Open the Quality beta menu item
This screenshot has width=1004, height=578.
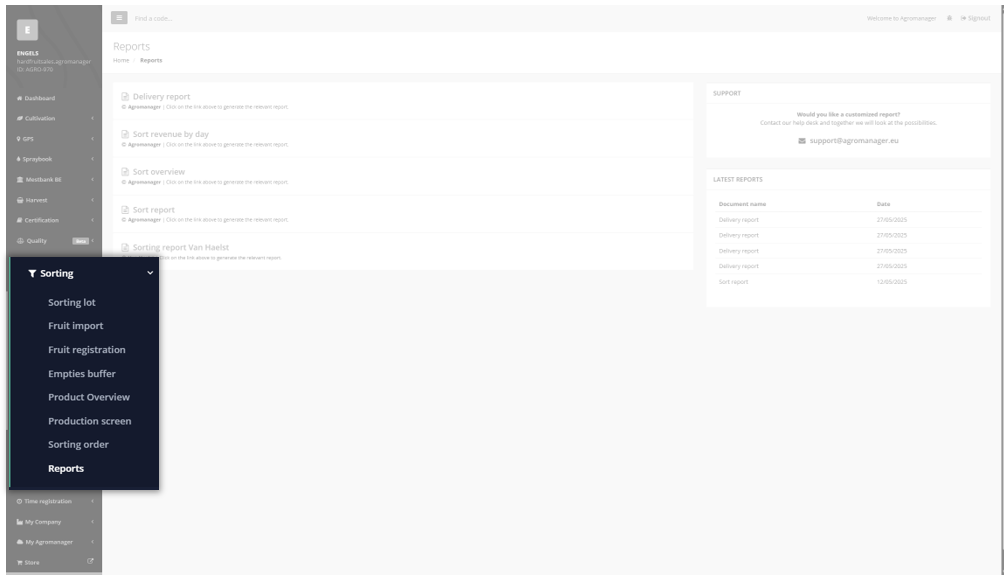click(54, 241)
